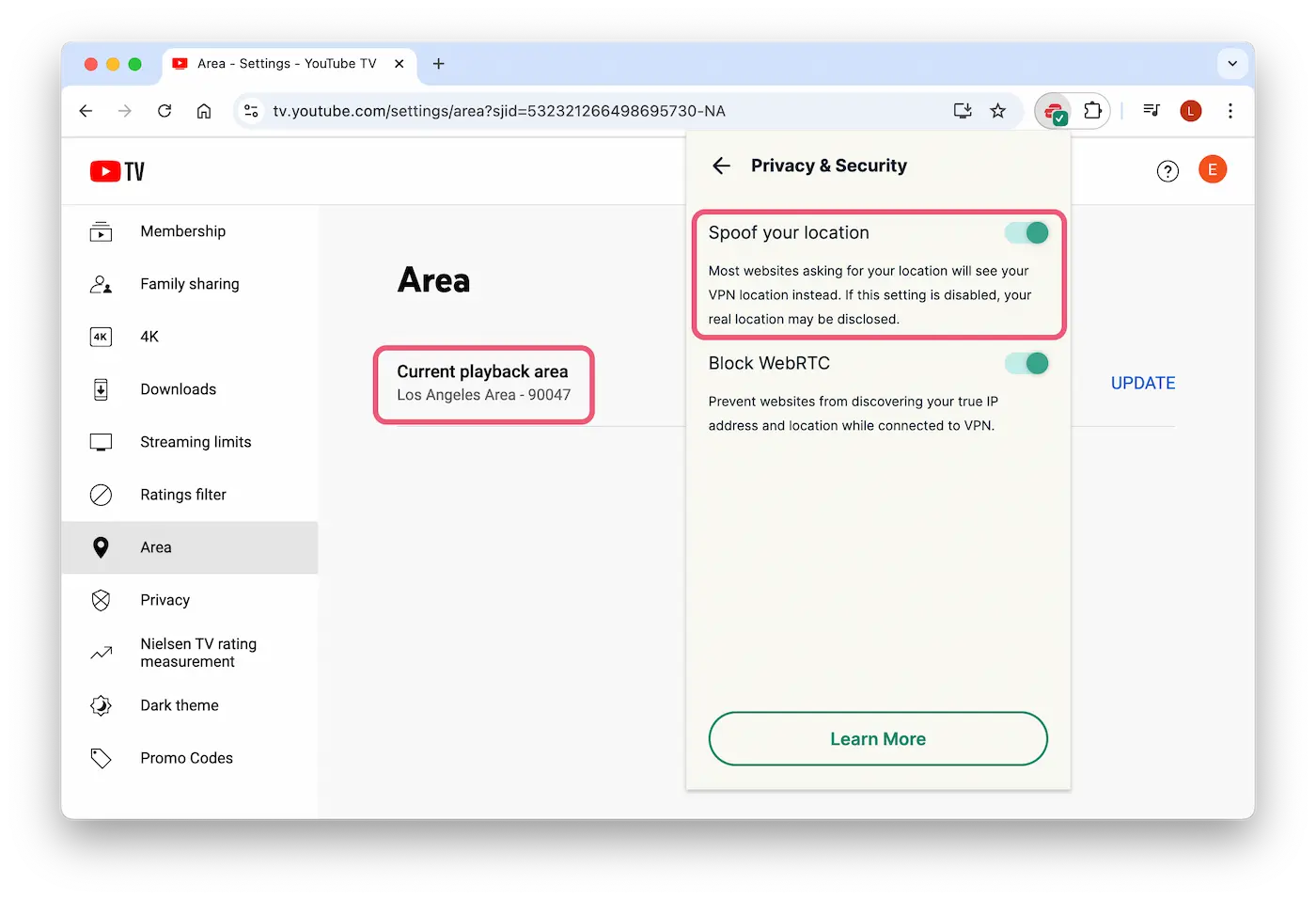Click the back arrow in Privacy & Security panel
The image size is (1316, 900).
pyautogui.click(x=721, y=166)
